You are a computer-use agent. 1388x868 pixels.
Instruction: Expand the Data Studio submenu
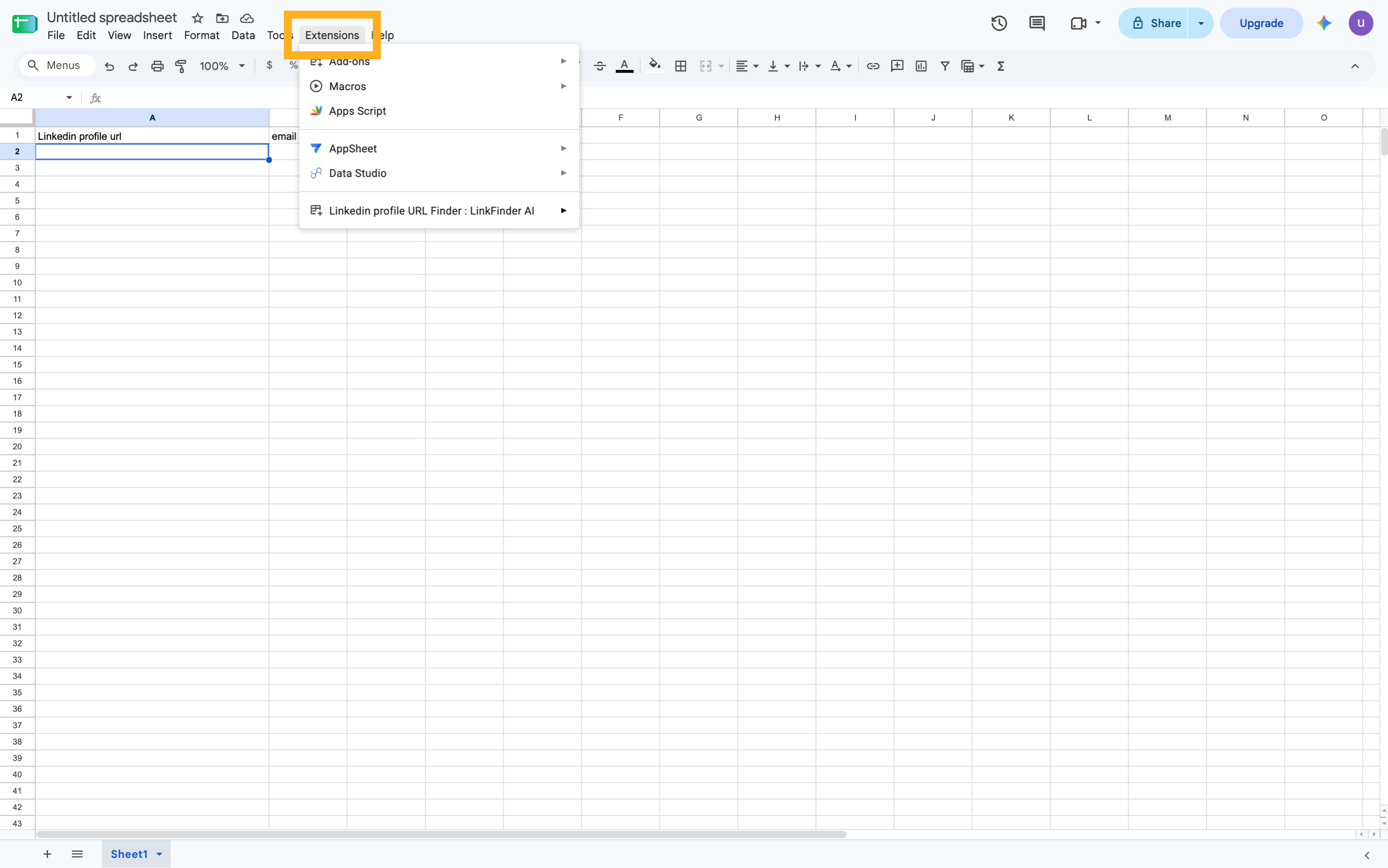[439, 174]
